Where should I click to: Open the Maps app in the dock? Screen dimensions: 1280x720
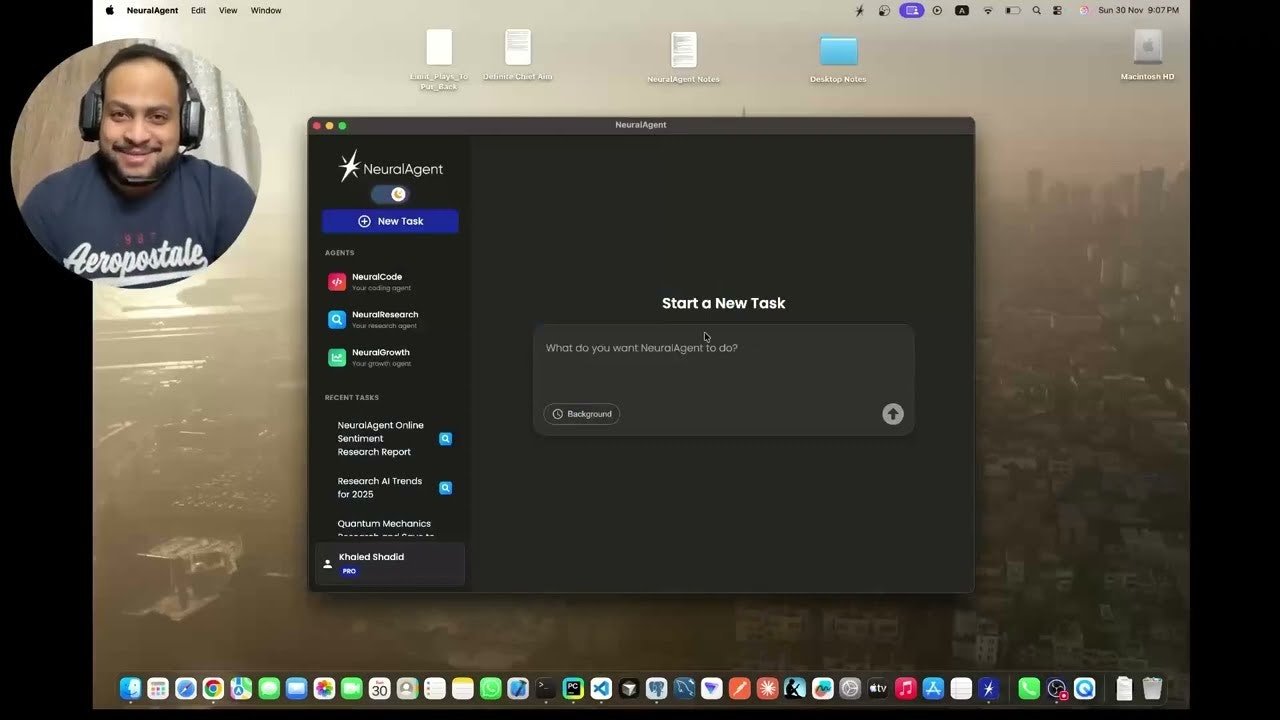tap(241, 688)
